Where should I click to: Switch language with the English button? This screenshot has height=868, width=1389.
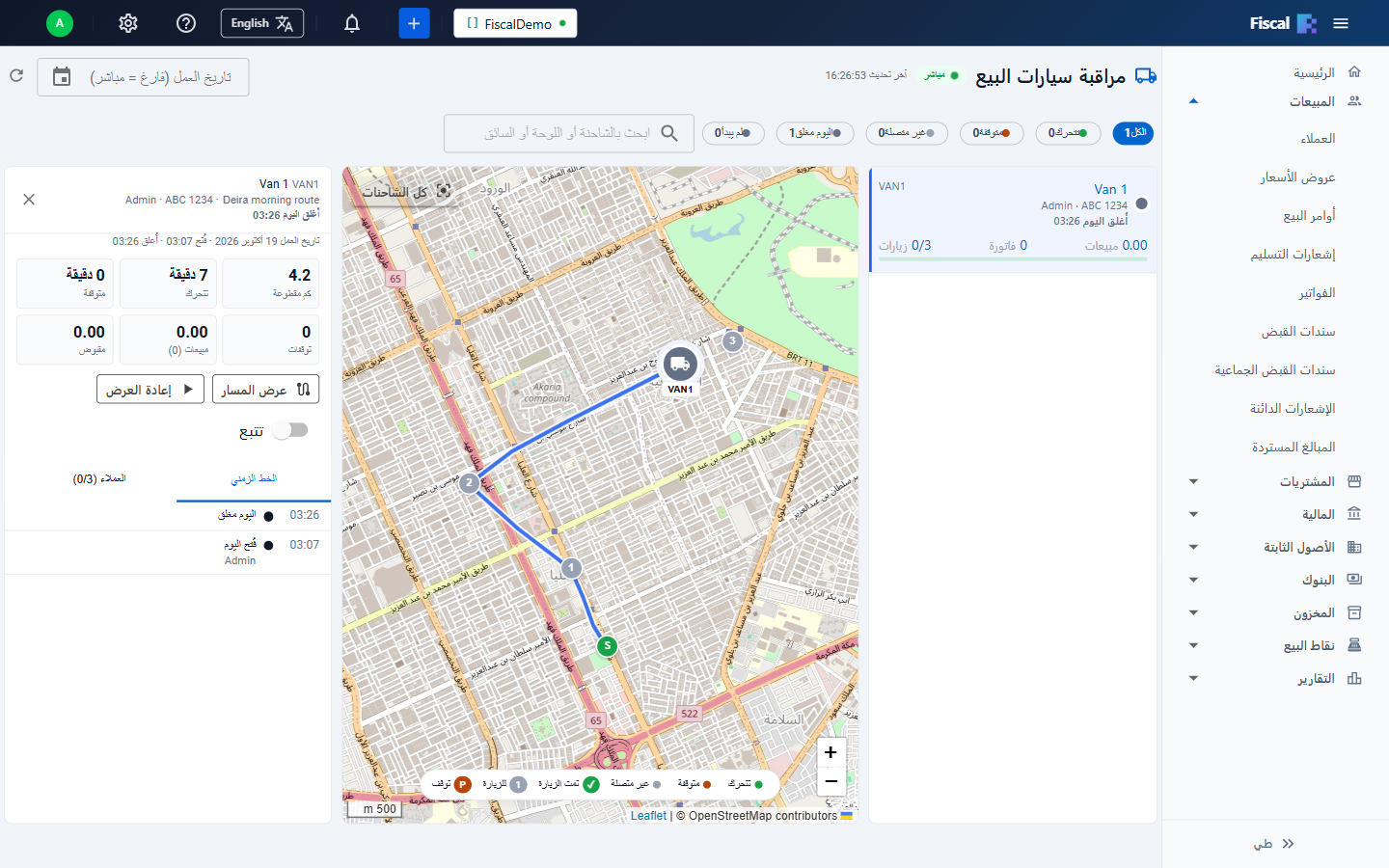[262, 23]
